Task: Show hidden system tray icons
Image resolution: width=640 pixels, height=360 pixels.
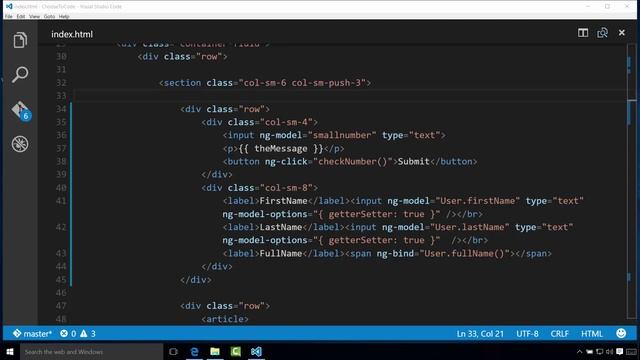Action: tap(579, 351)
